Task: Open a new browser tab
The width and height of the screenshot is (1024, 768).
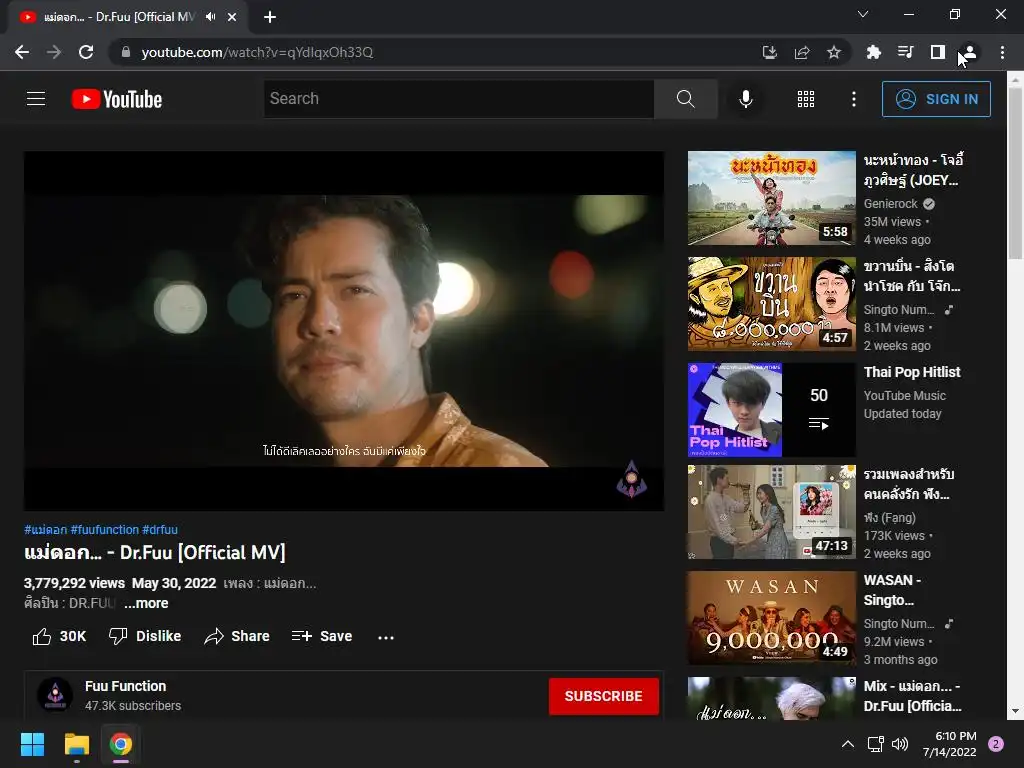Action: (x=270, y=17)
